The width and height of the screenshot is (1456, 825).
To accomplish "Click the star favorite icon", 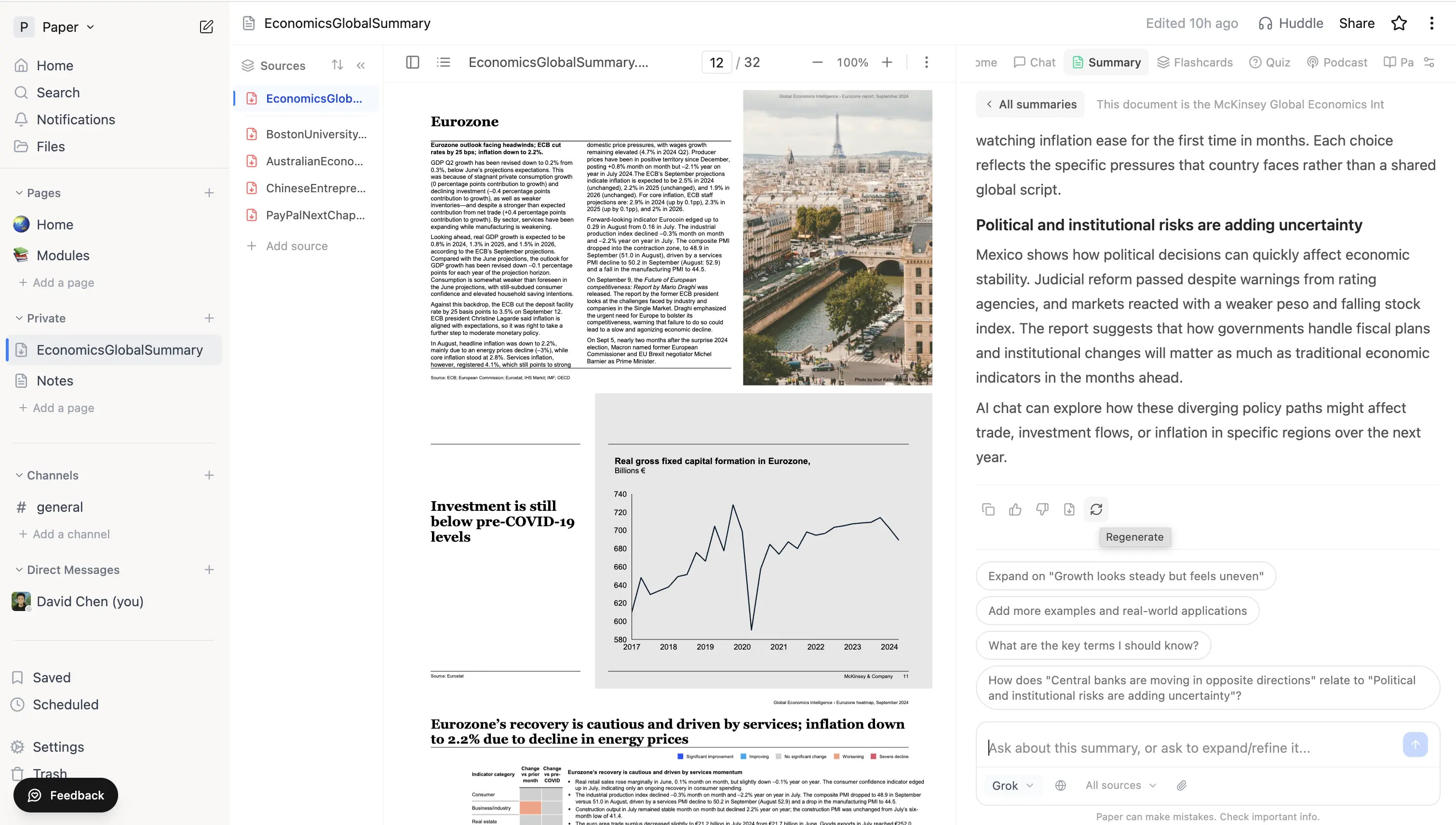I will [x=1399, y=23].
